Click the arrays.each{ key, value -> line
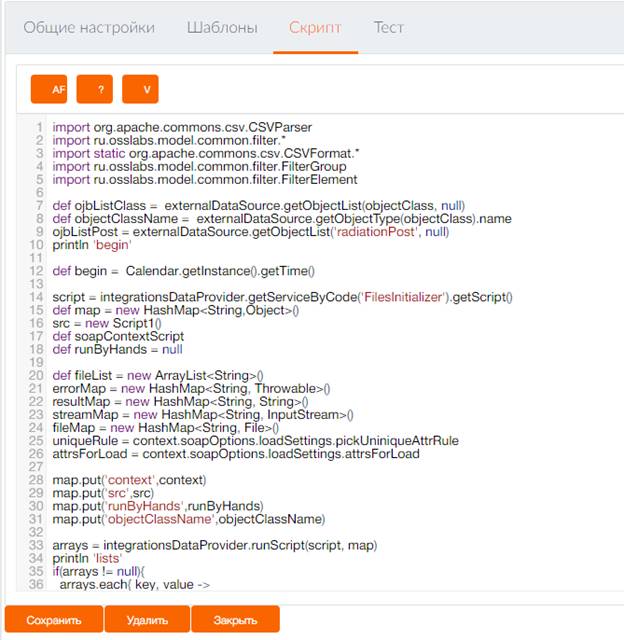Screen dimensions: 624x640 point(135,584)
